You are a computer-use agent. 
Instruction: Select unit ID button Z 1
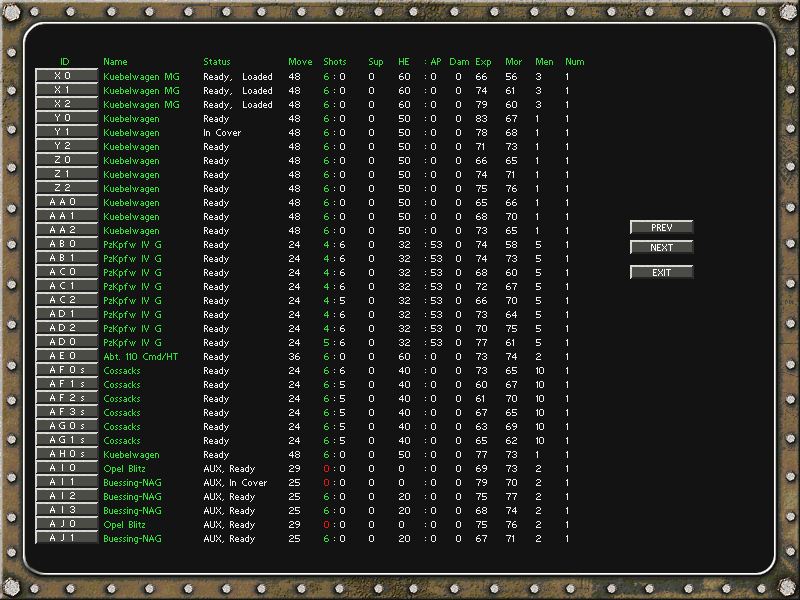(66, 174)
